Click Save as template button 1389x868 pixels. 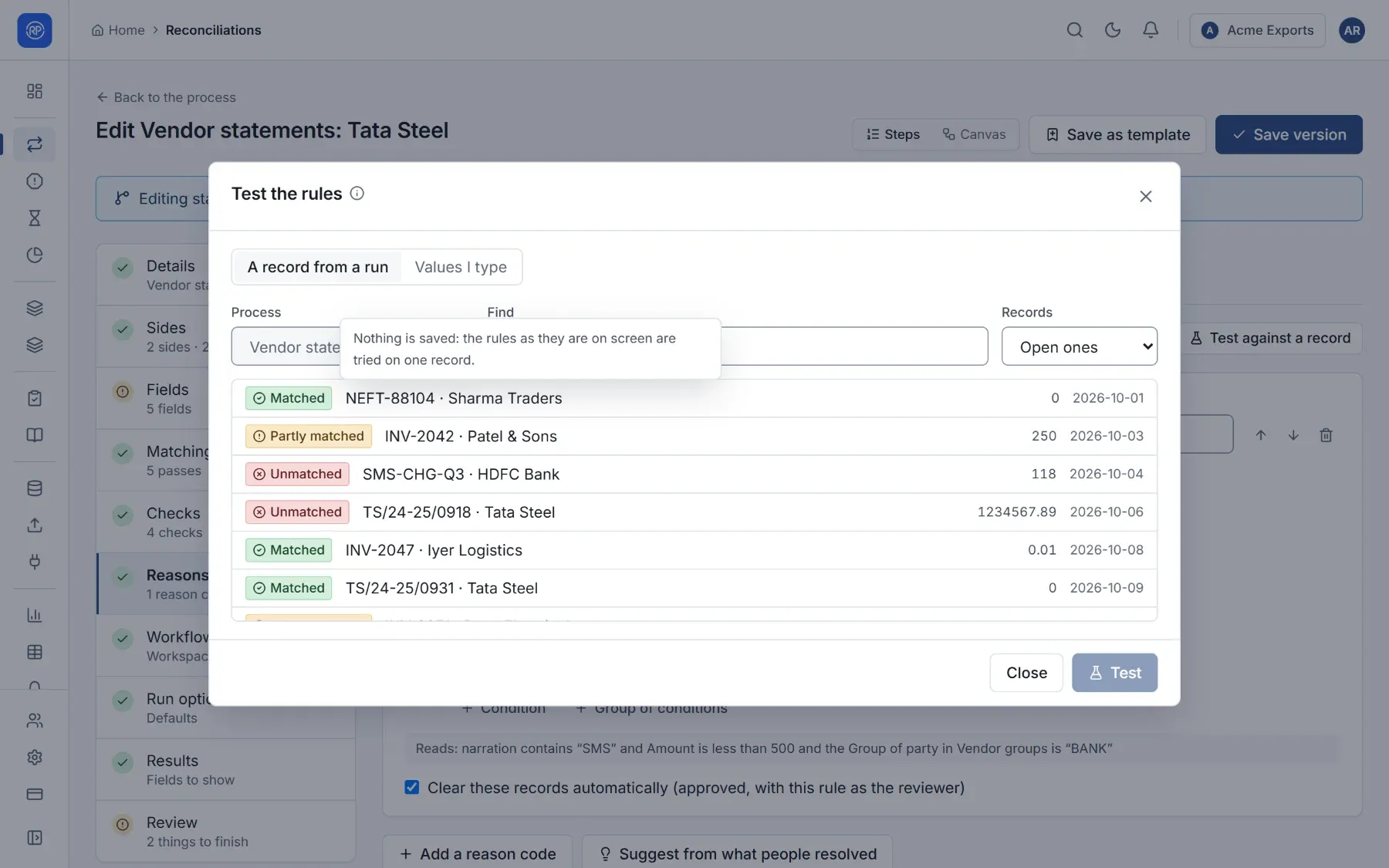tap(1117, 134)
